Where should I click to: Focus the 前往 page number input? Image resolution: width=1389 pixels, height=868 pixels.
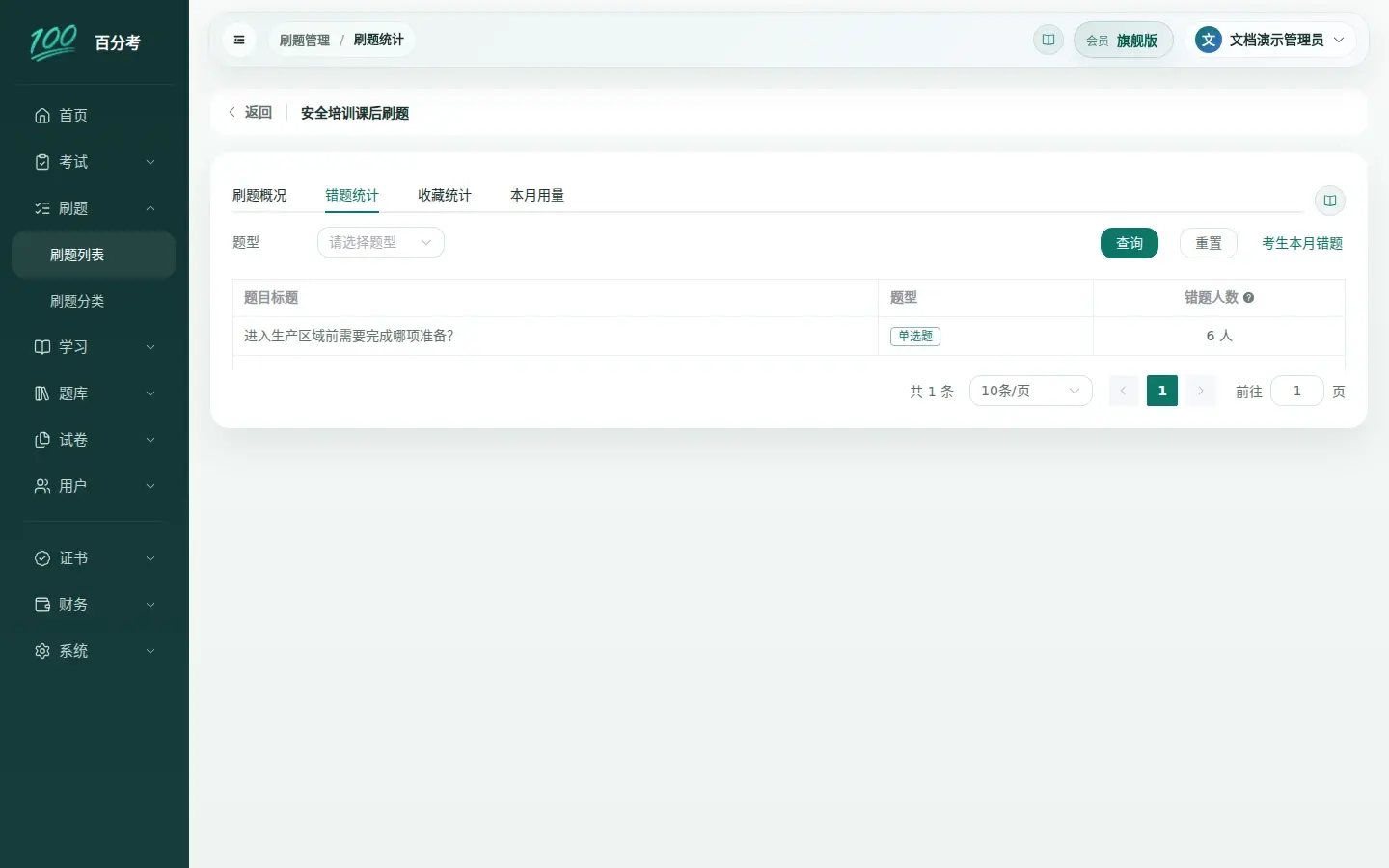1297,391
